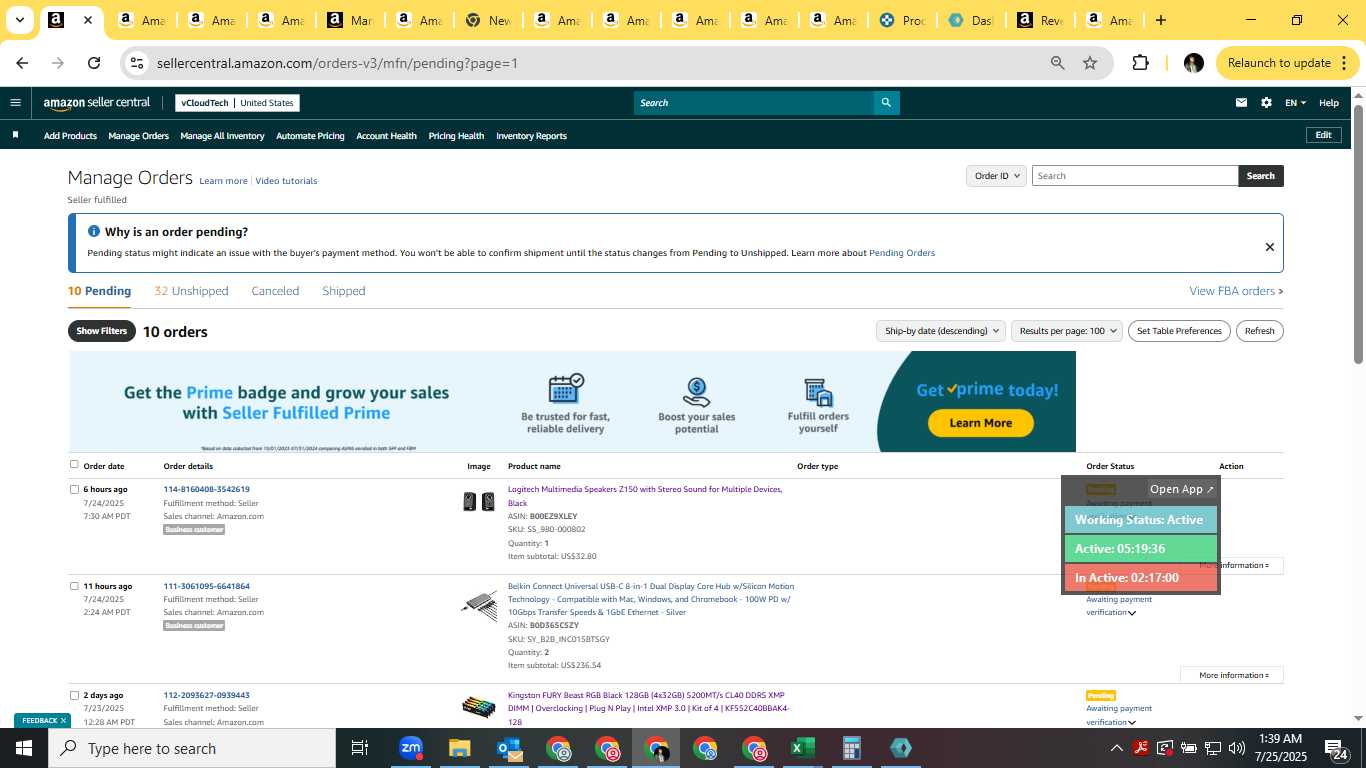
Task: Open the Seller Central hamburger menu
Action: [x=15, y=102]
